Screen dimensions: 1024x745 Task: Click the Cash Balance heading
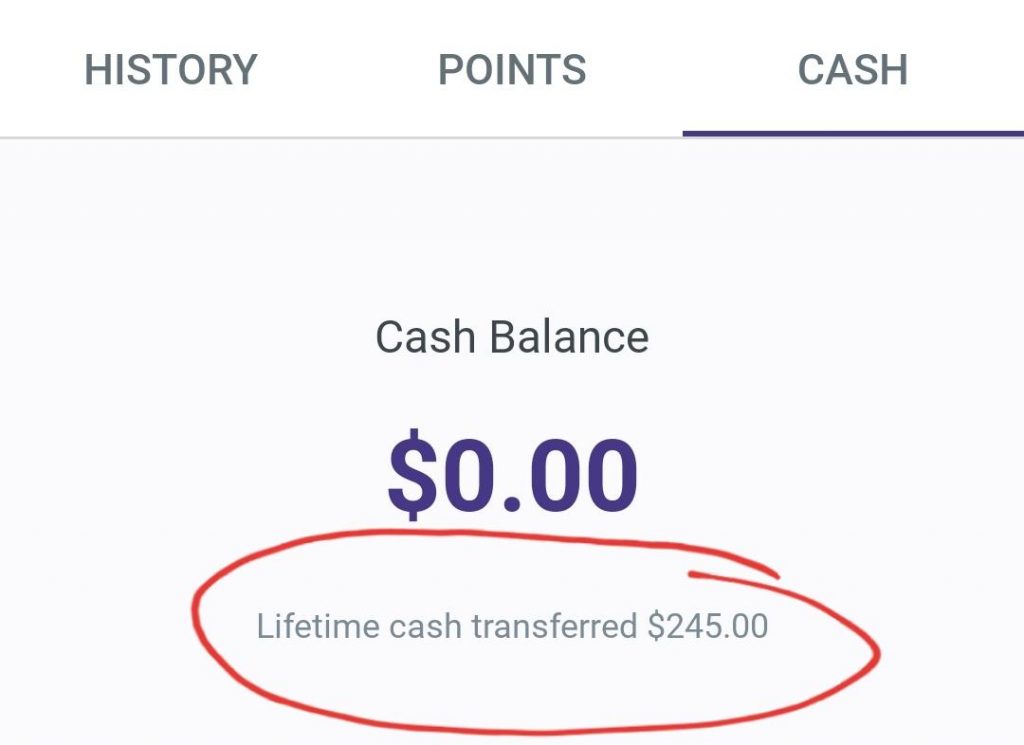pyautogui.click(x=511, y=336)
